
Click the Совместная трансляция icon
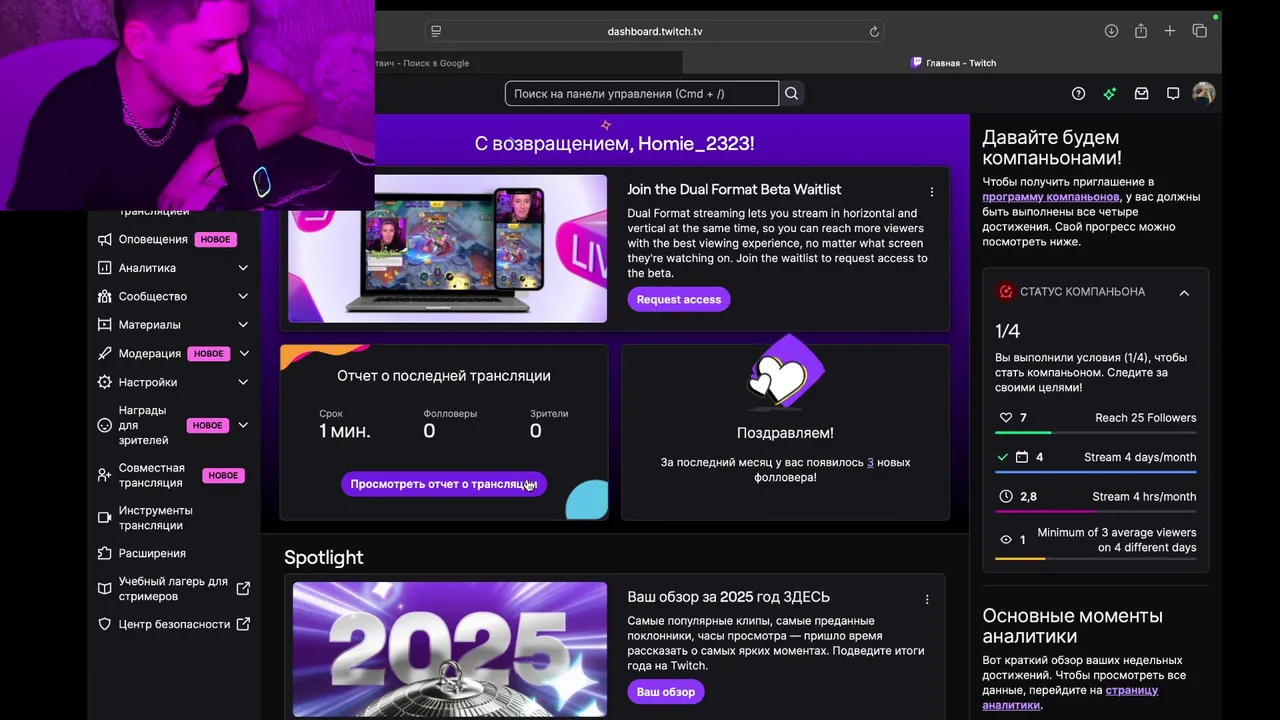coord(104,475)
